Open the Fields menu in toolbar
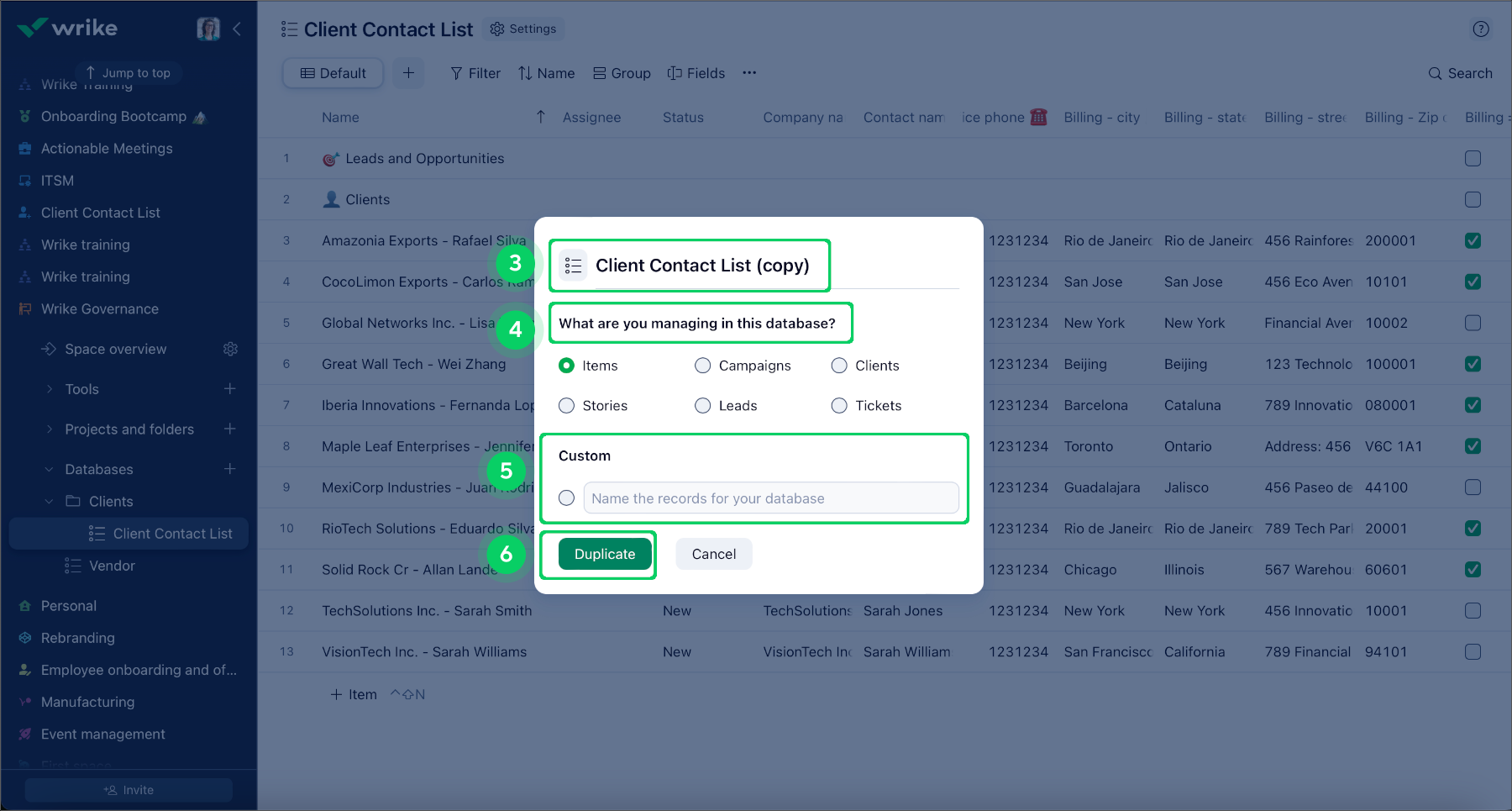Image resolution: width=1512 pixels, height=811 pixels. (x=696, y=73)
